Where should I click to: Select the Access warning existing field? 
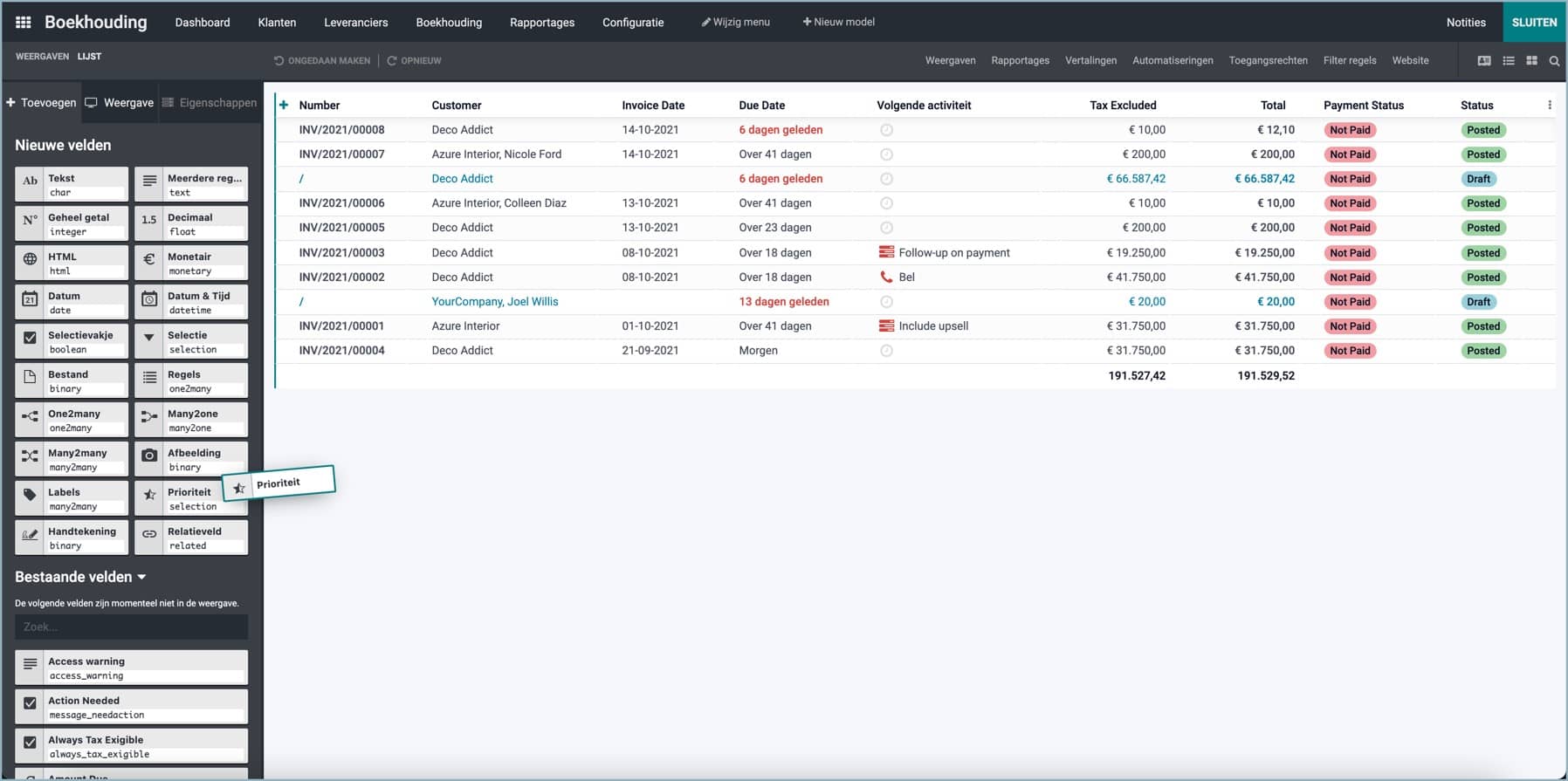pos(131,668)
